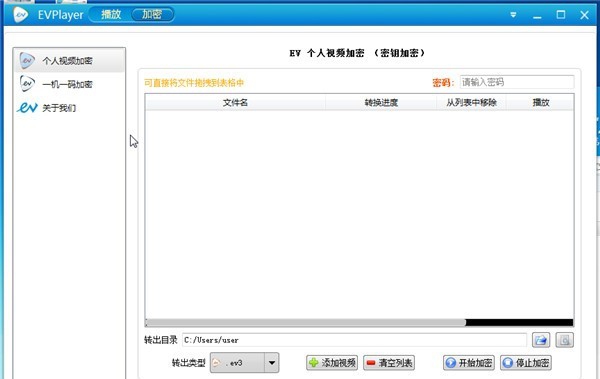
Task: Switch to the 加密 tab
Action: pyautogui.click(x=152, y=15)
